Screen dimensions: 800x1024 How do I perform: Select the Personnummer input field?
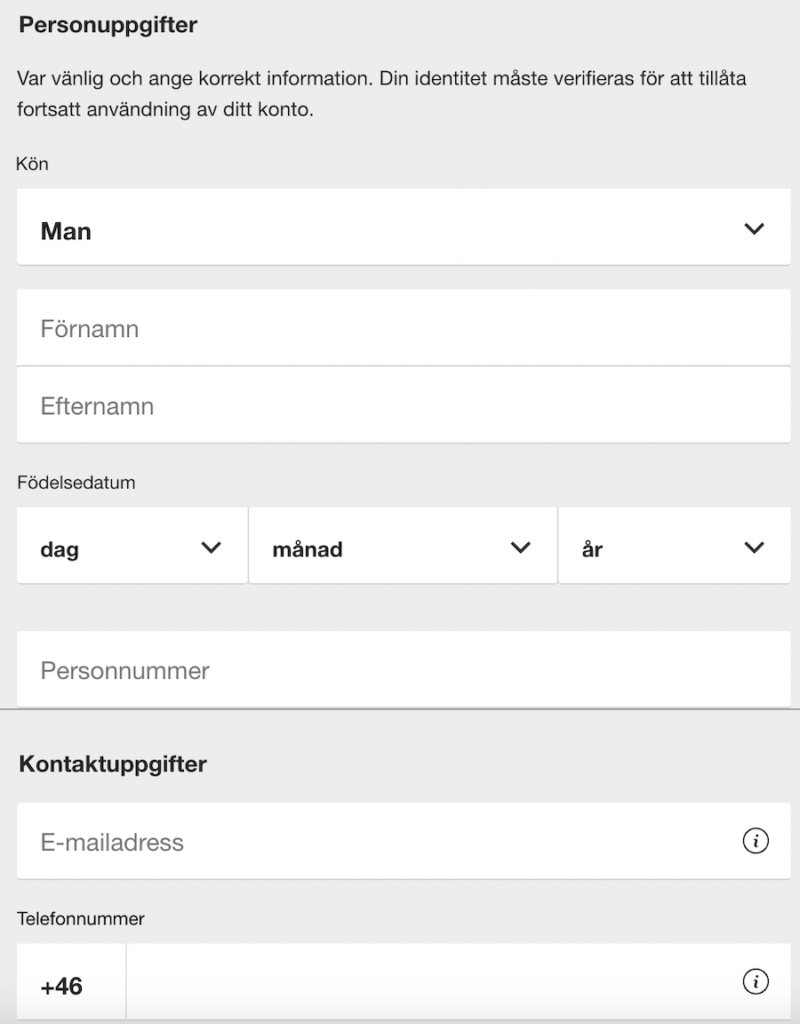(404, 669)
